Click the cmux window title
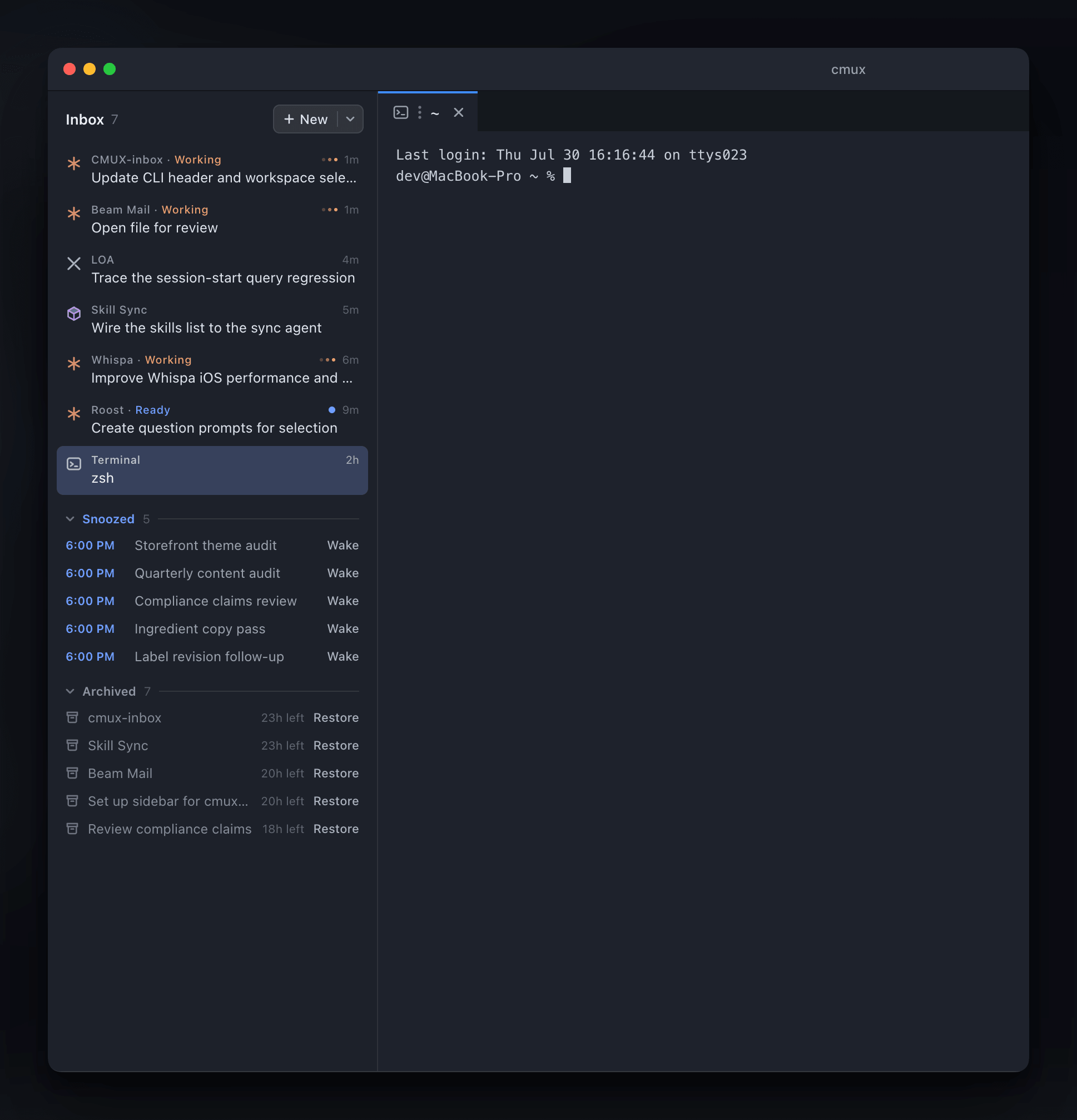Image resolution: width=1077 pixels, height=1120 pixels. click(x=848, y=70)
